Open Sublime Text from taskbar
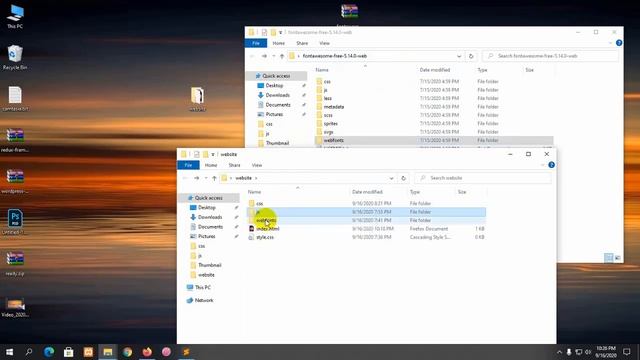Image resolution: width=640 pixels, height=360 pixels. coord(186,352)
